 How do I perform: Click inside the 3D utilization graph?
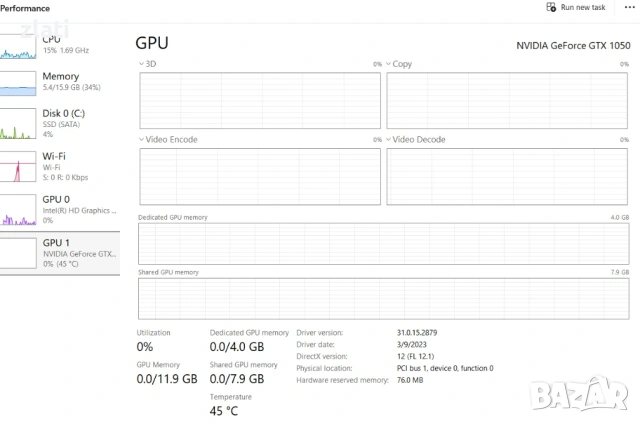259,100
